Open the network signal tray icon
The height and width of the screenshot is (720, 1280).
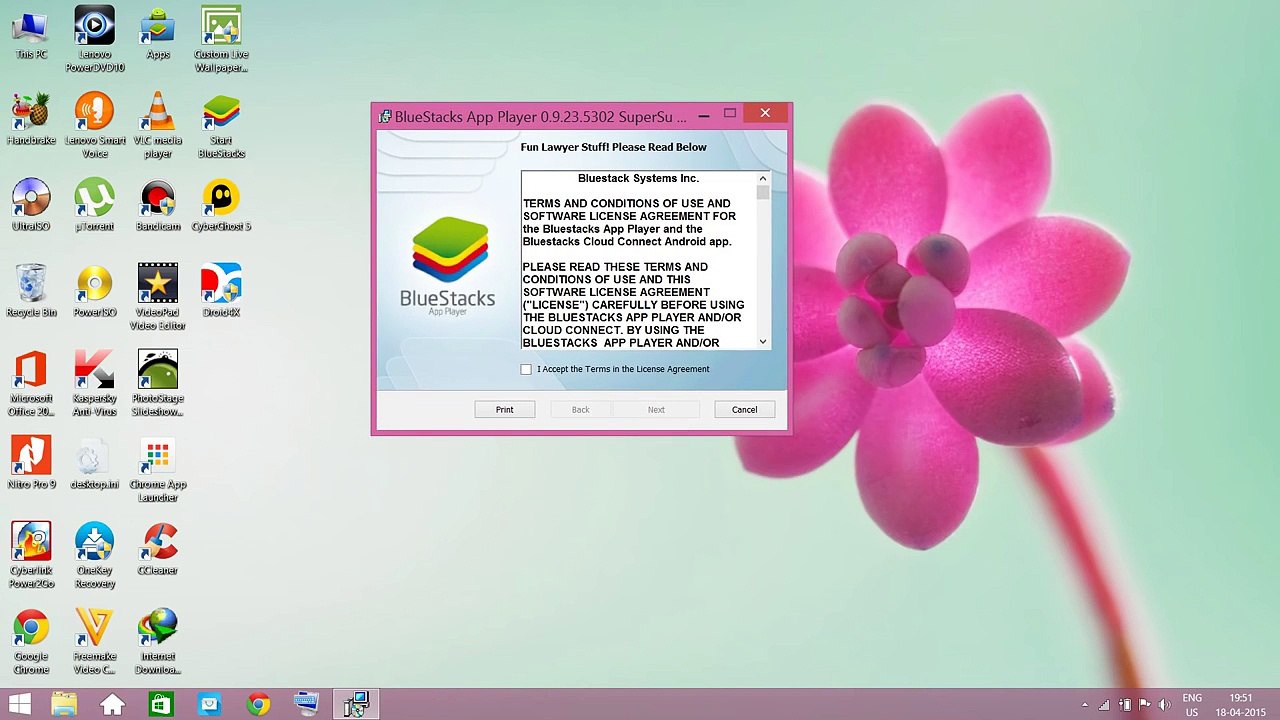1104,705
